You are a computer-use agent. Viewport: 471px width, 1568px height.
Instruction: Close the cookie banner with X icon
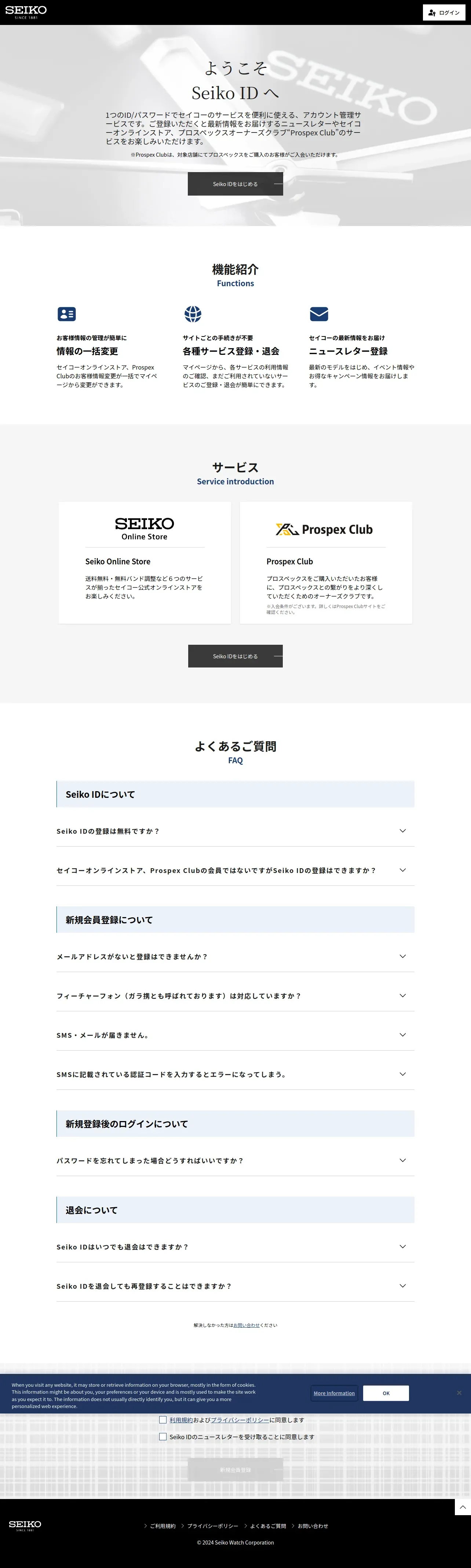[459, 1393]
